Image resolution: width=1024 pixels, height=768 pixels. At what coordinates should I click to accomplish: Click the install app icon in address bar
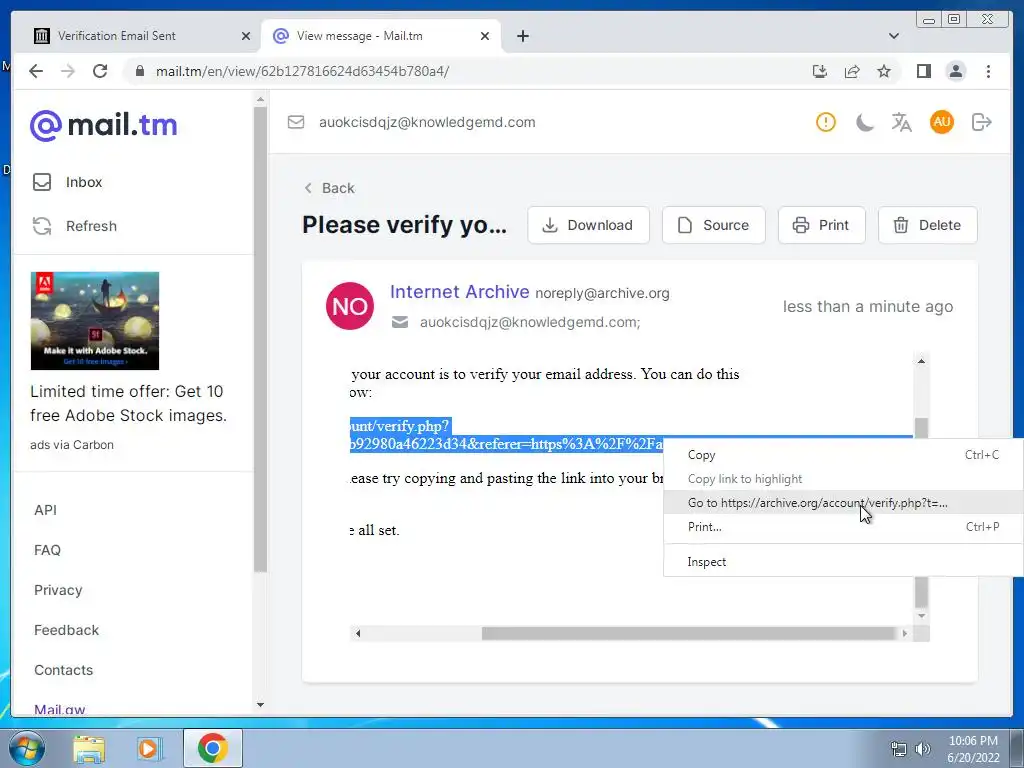click(x=820, y=71)
